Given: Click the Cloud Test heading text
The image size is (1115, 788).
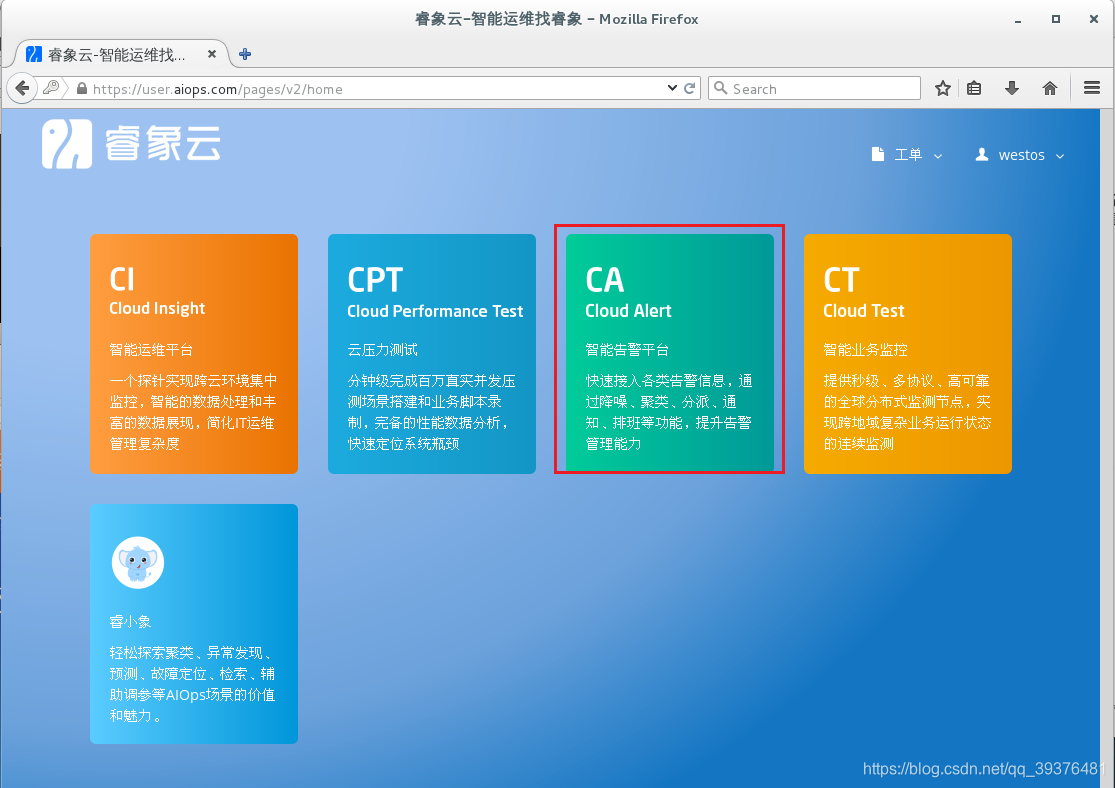Looking at the screenshot, I should point(863,311).
